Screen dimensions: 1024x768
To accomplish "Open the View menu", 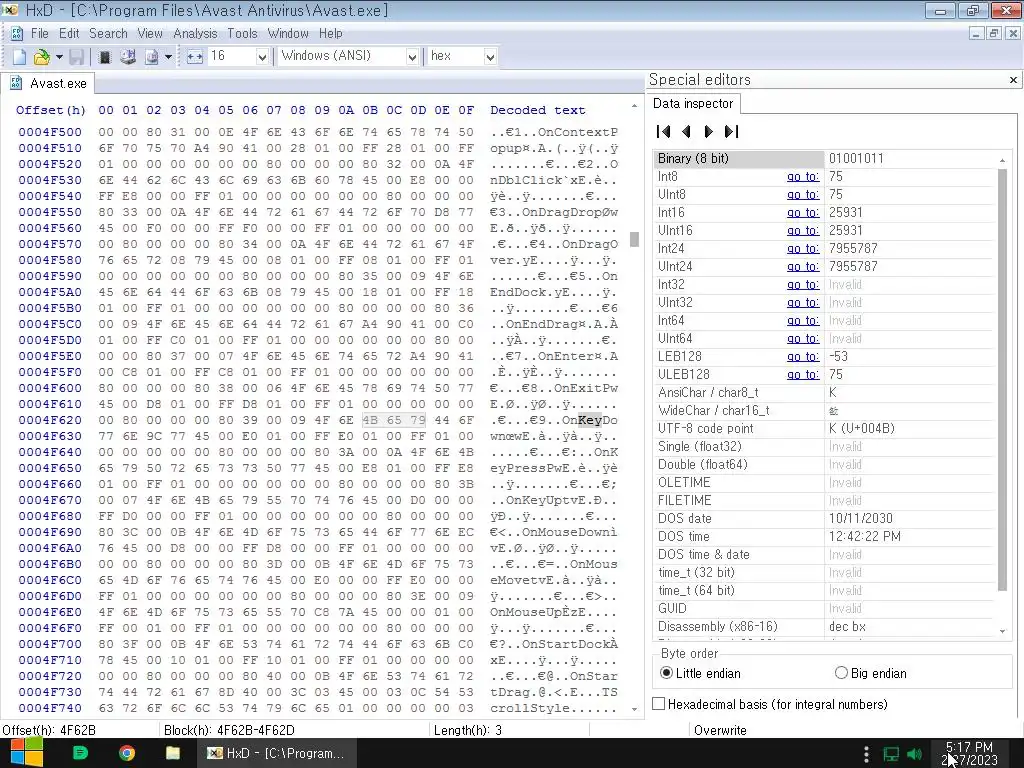I will [150, 33].
